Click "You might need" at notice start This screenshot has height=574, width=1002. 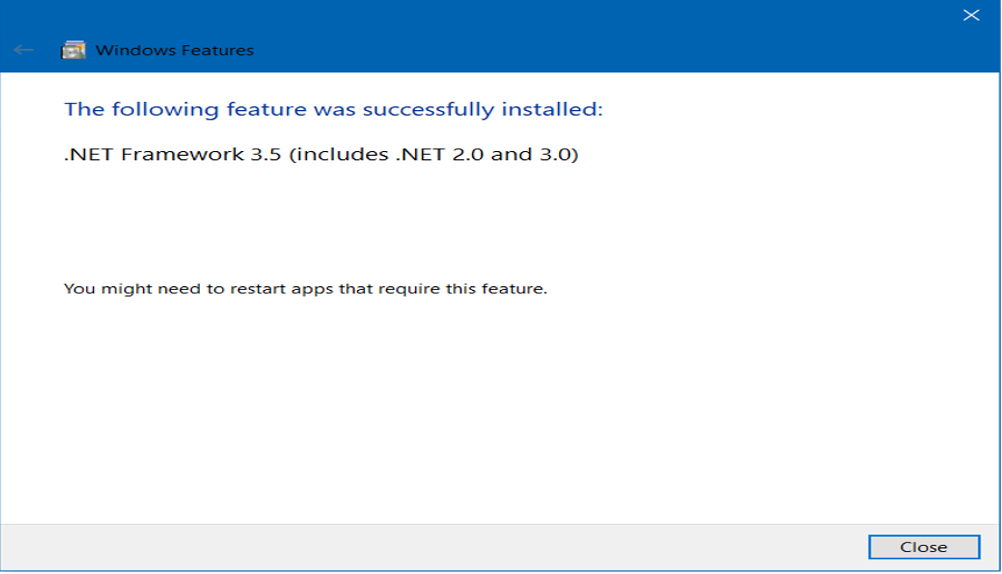[109, 289]
